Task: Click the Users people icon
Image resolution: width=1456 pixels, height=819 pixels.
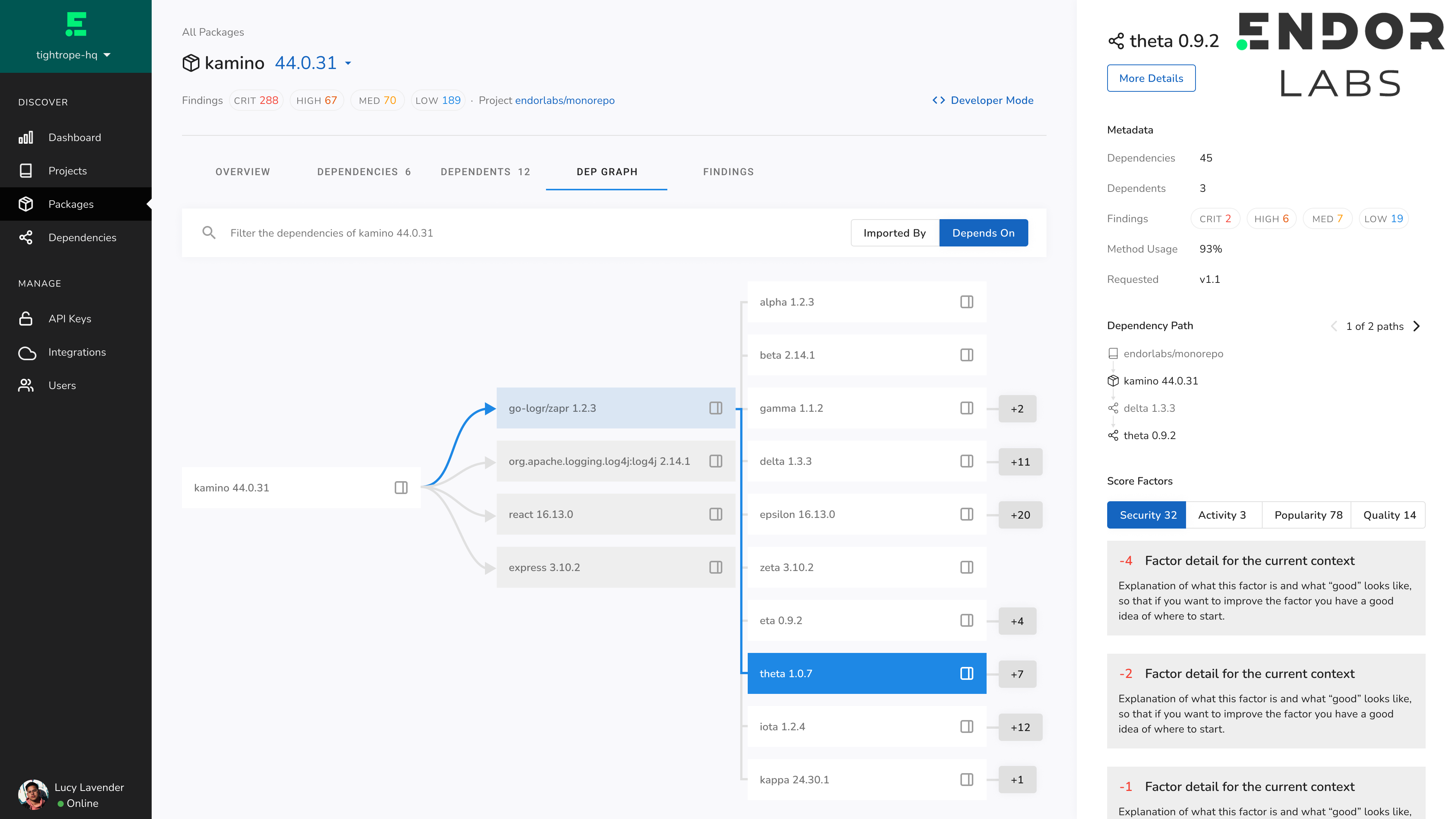Action: 26,386
